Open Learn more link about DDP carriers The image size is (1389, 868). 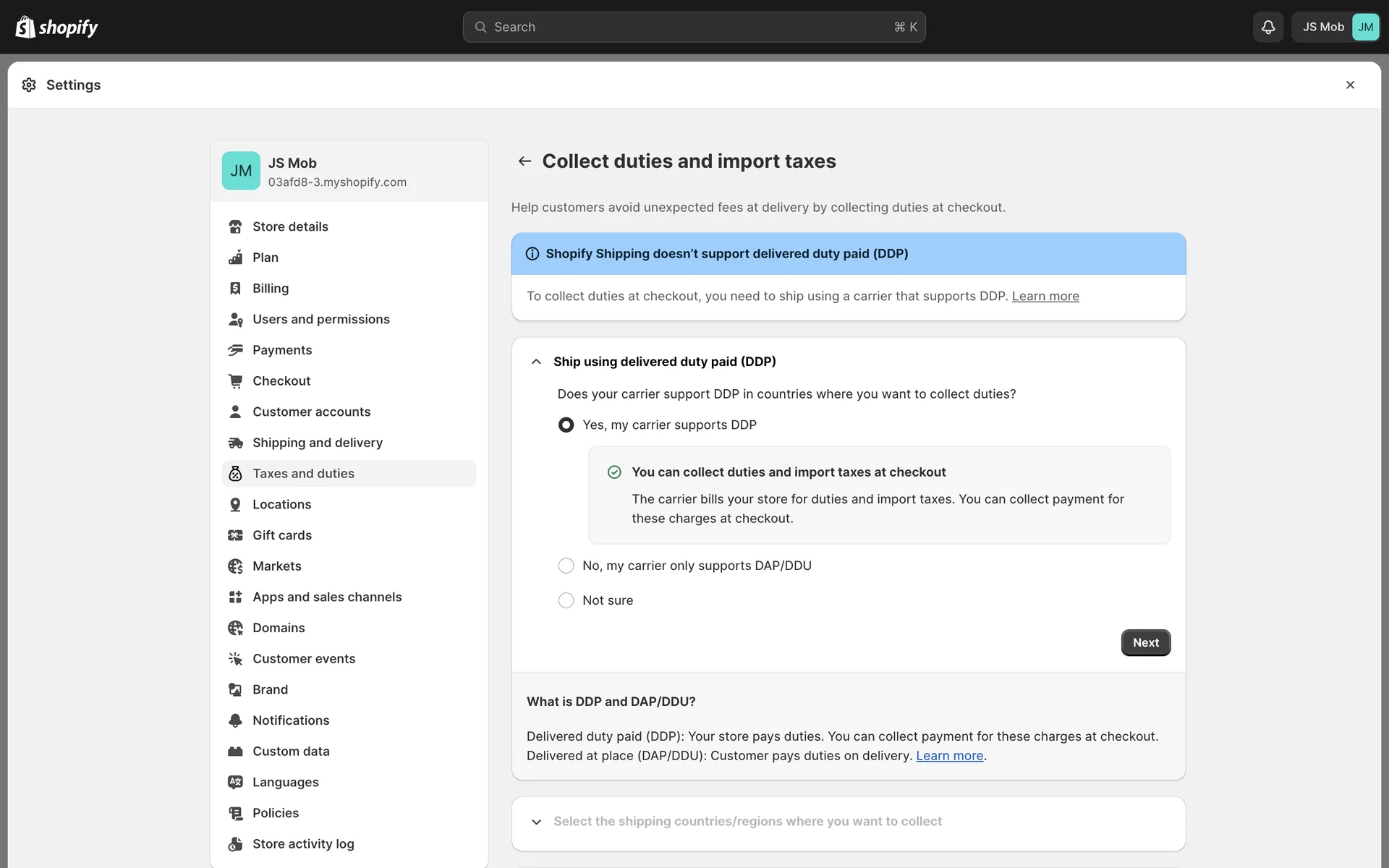coord(1045,296)
